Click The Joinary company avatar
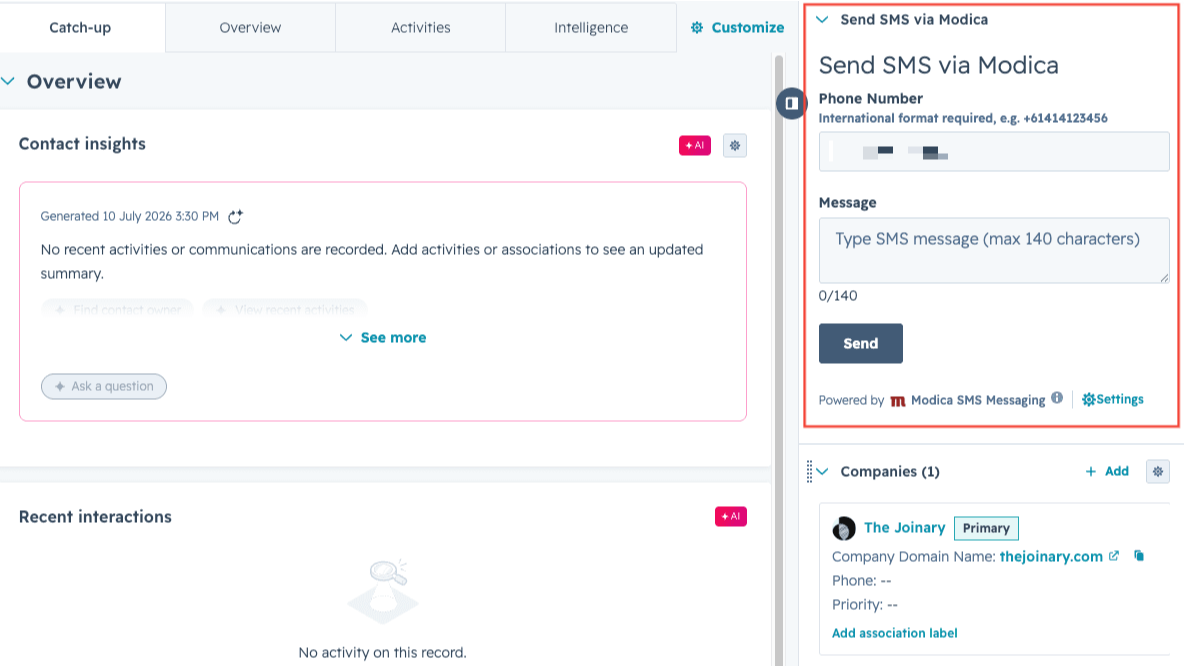Screen dimensions: 1184x666 [x=843, y=528]
